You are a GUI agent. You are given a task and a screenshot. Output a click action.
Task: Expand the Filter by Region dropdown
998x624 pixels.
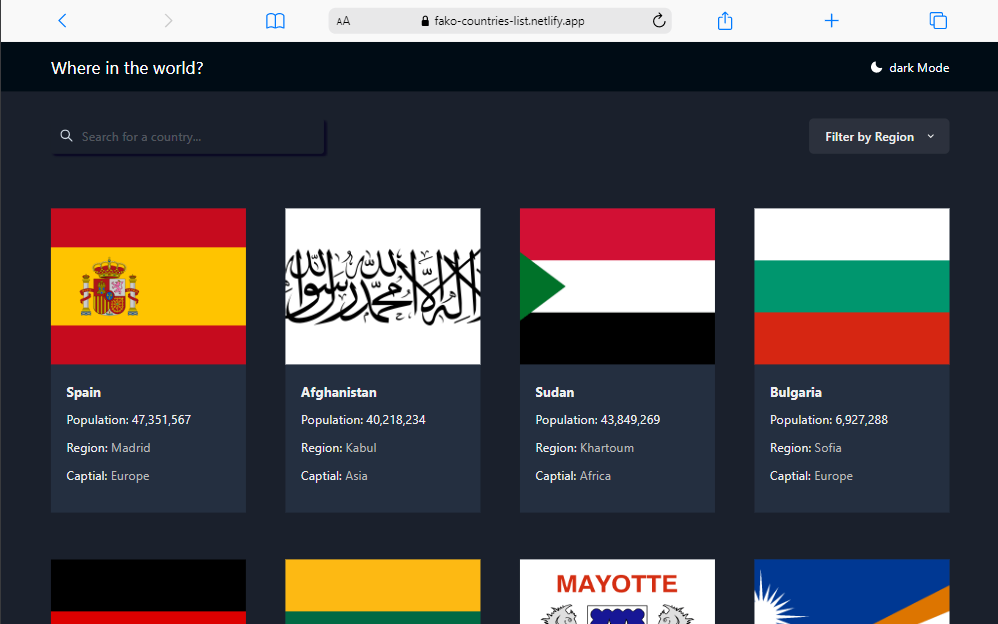[878, 136]
